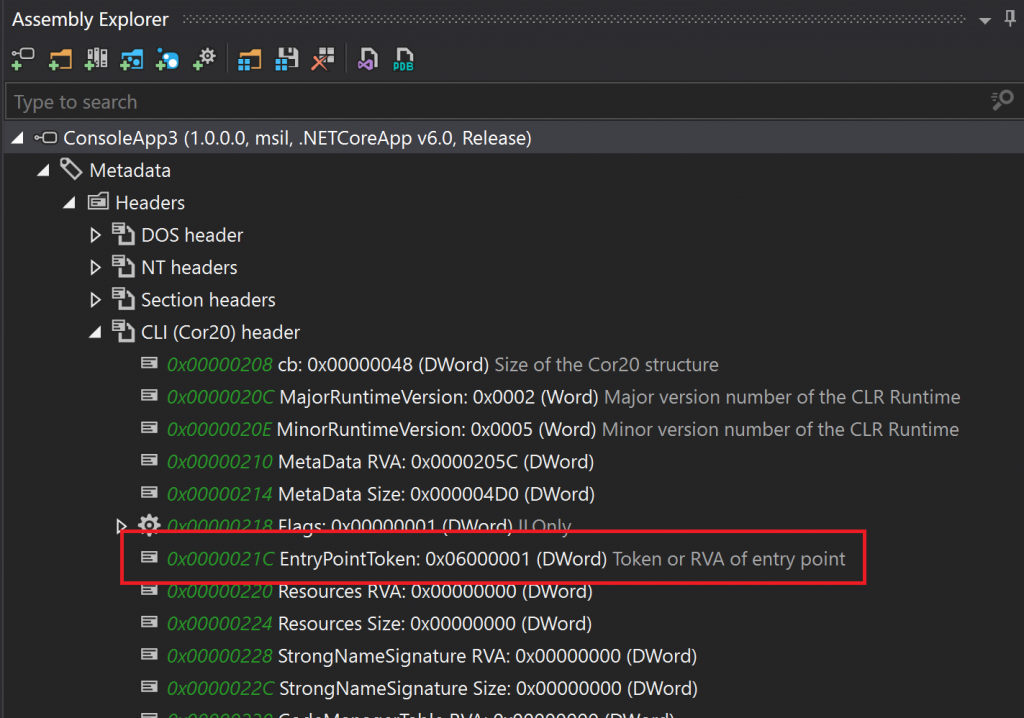Viewport: 1024px width, 718px height.
Task: Click the search options magnifier icon
Action: tap(1002, 101)
